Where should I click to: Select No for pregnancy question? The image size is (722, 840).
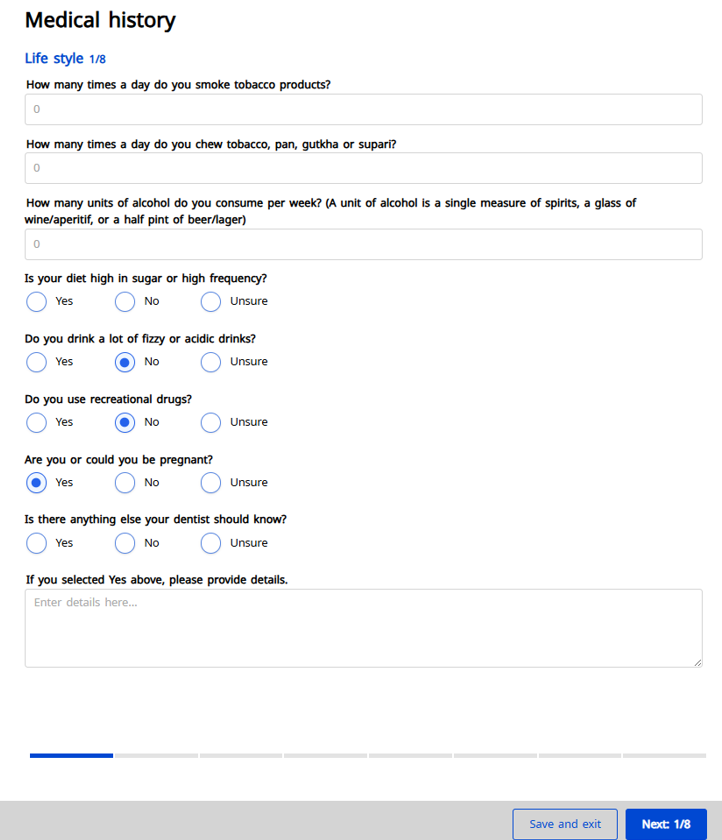(x=125, y=483)
